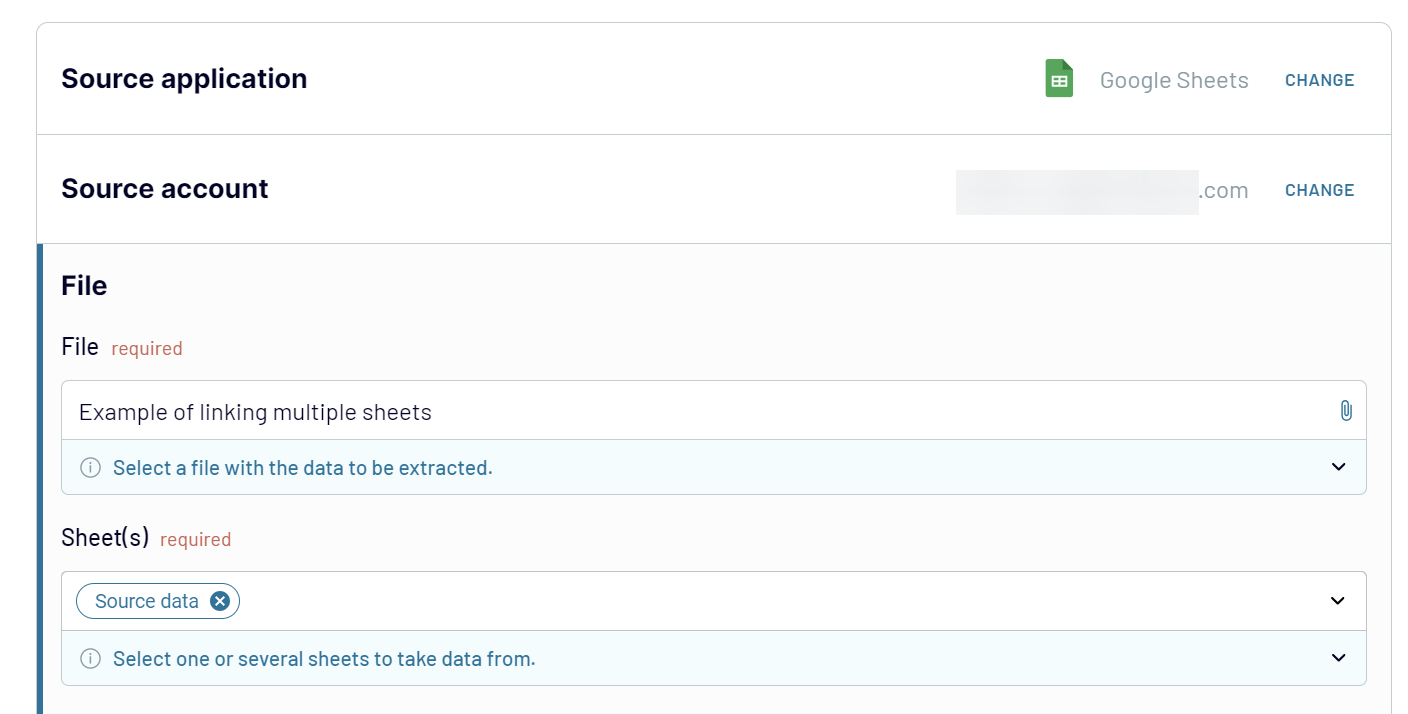1408x714 pixels.
Task: Click 'Select one or several sheets' hint
Action: click(x=324, y=659)
